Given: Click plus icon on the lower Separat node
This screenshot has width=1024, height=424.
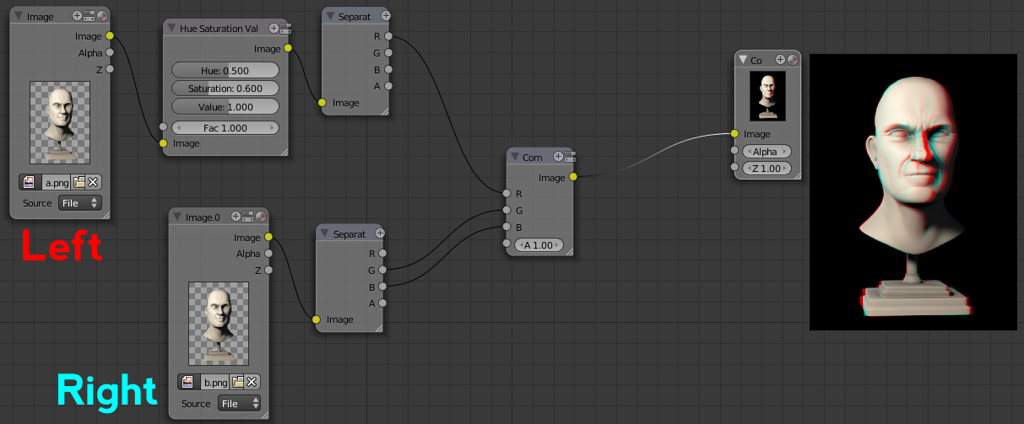Looking at the screenshot, I should [x=379, y=233].
